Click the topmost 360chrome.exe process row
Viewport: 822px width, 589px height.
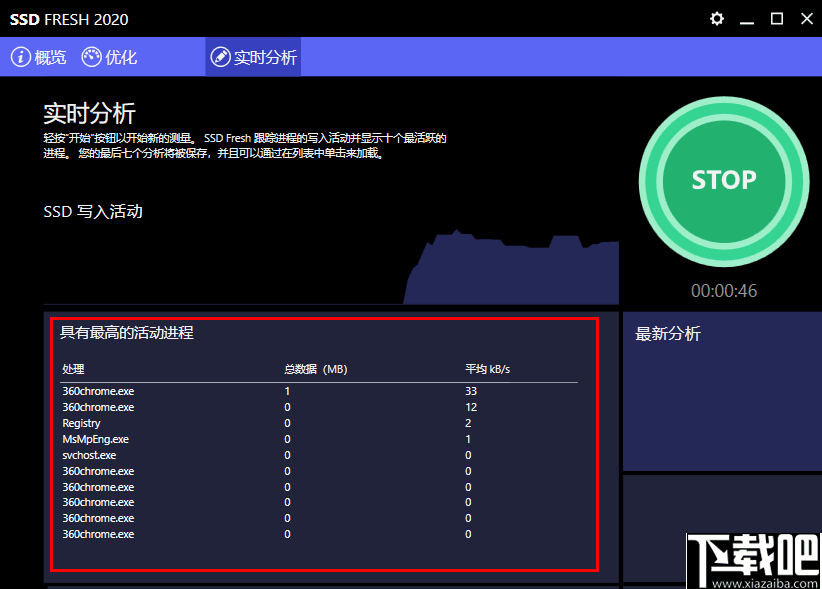97,391
